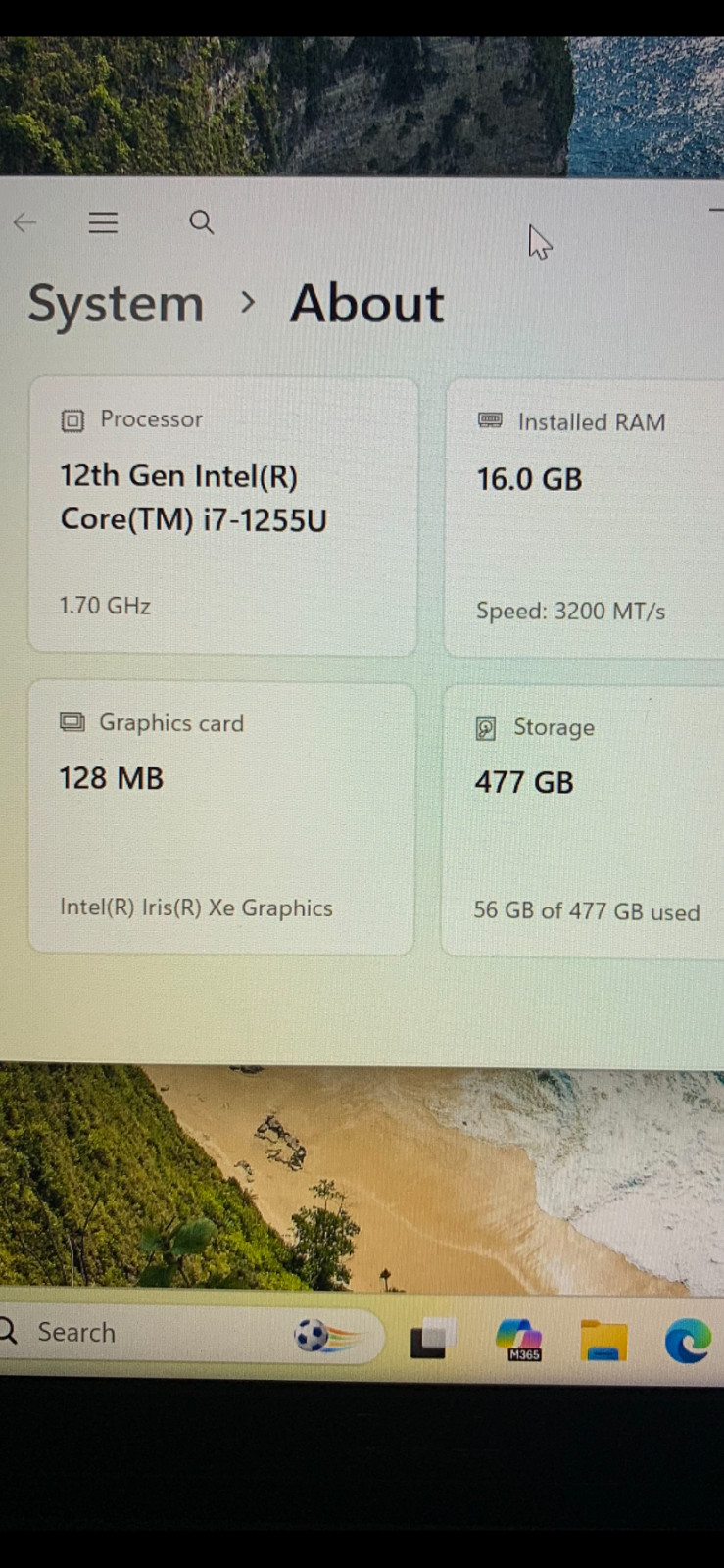Viewport: 724px width, 1568px height.
Task: Click the About breadcrumb title
Action: pos(367,303)
